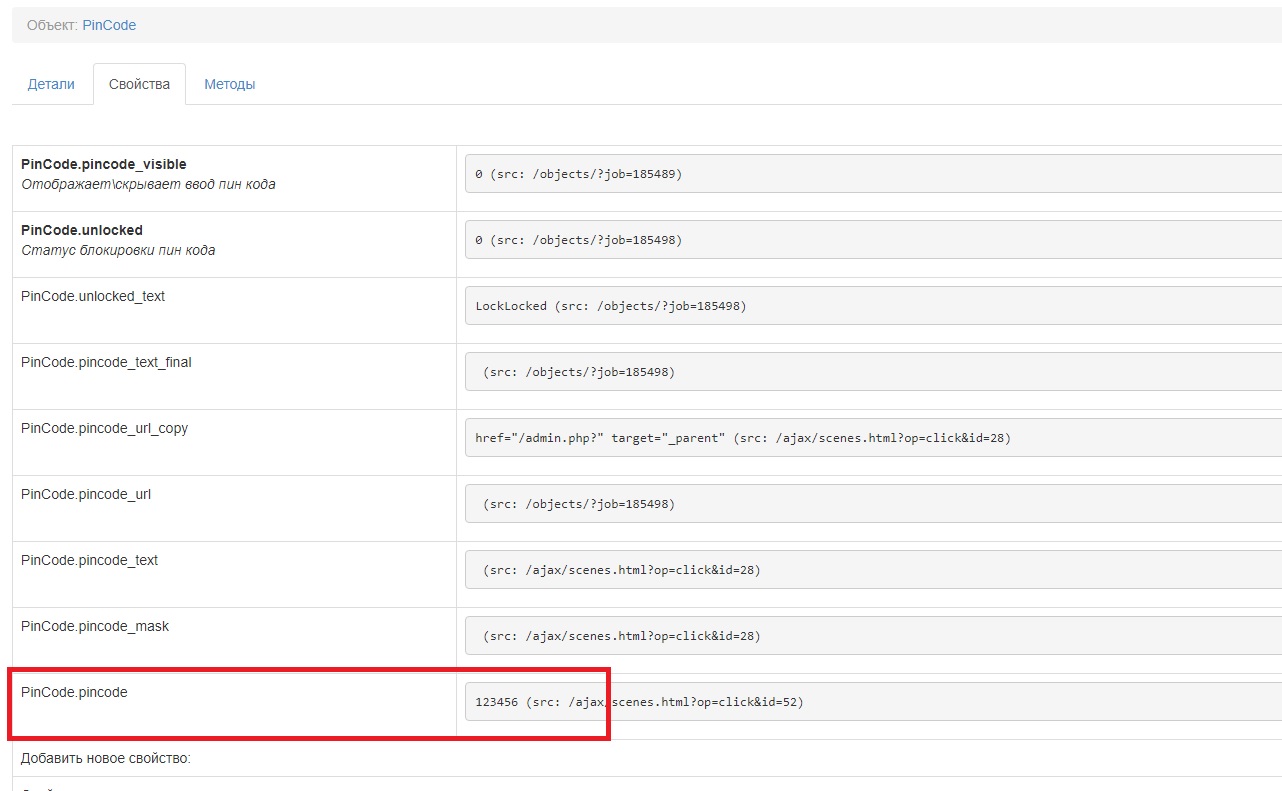The image size is (1282, 791).
Task: Click the Добавить новое свойство heading
Action: coord(105,759)
